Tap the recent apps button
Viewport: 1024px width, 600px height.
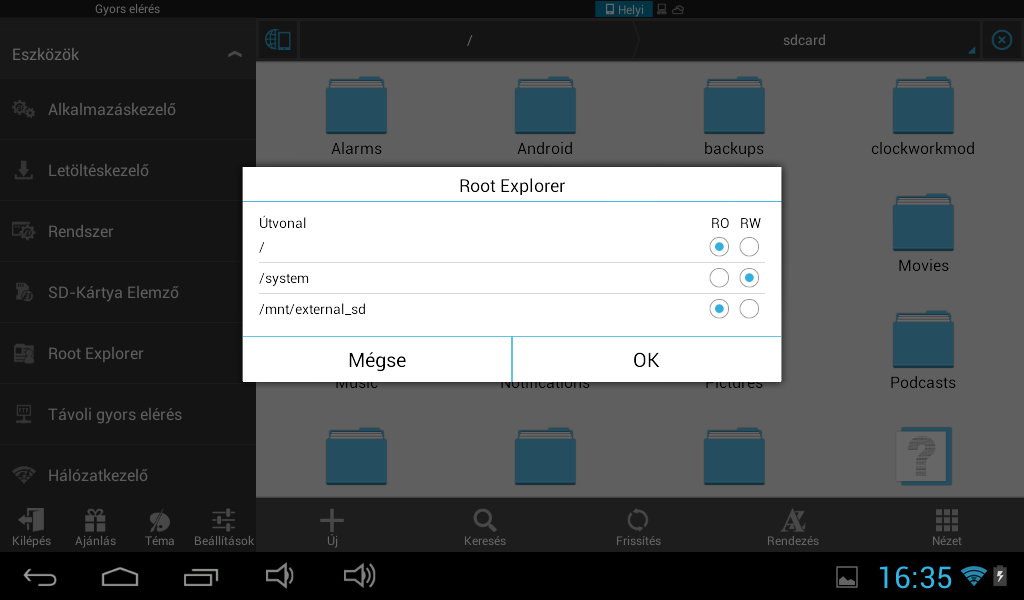[x=200, y=576]
